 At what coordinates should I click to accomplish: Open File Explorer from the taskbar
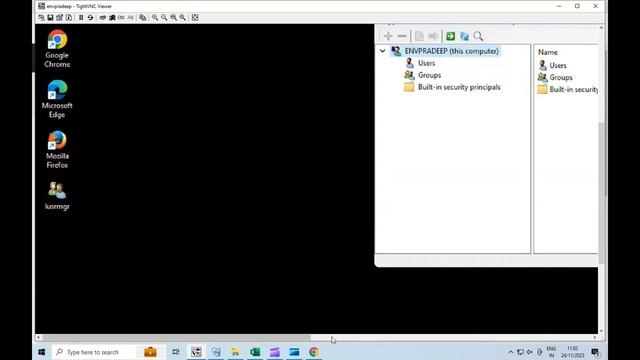(x=236, y=352)
